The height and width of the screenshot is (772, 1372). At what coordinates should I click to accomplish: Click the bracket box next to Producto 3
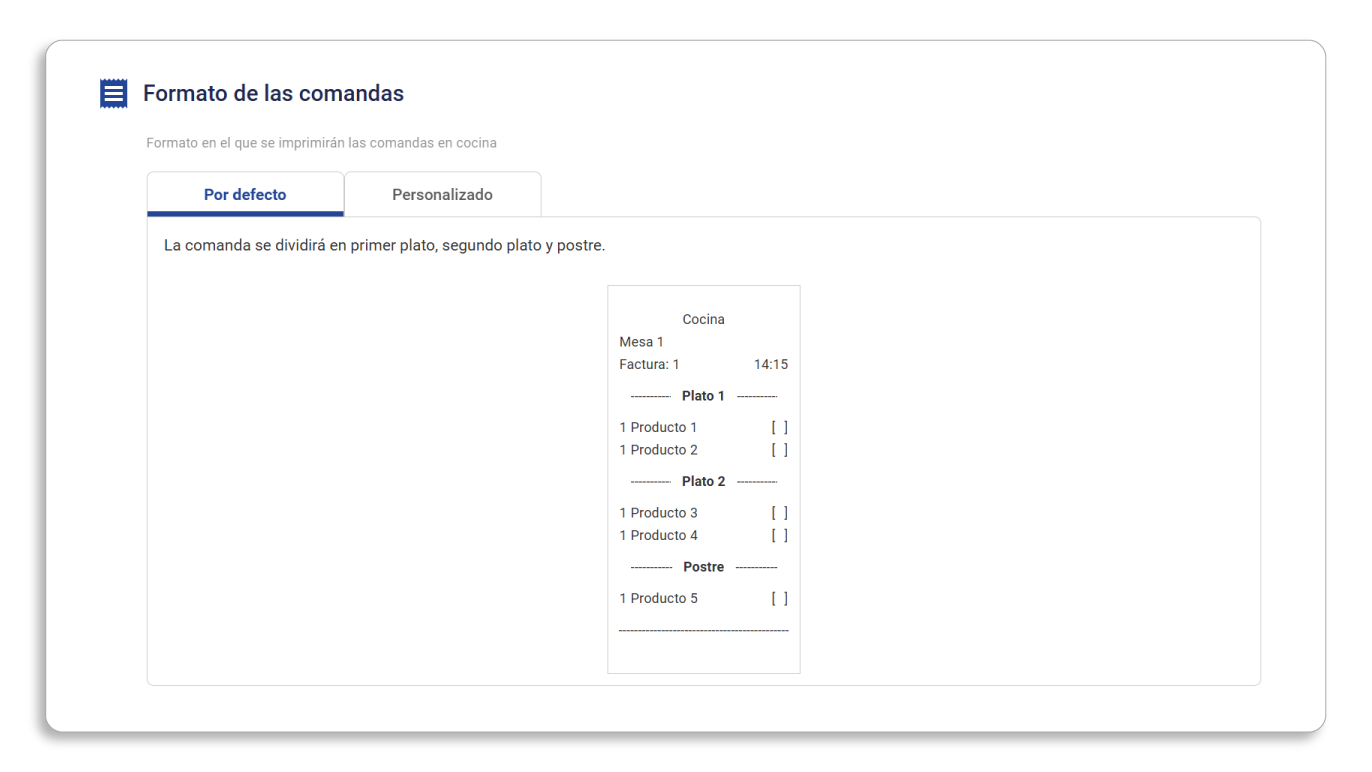[779, 513]
